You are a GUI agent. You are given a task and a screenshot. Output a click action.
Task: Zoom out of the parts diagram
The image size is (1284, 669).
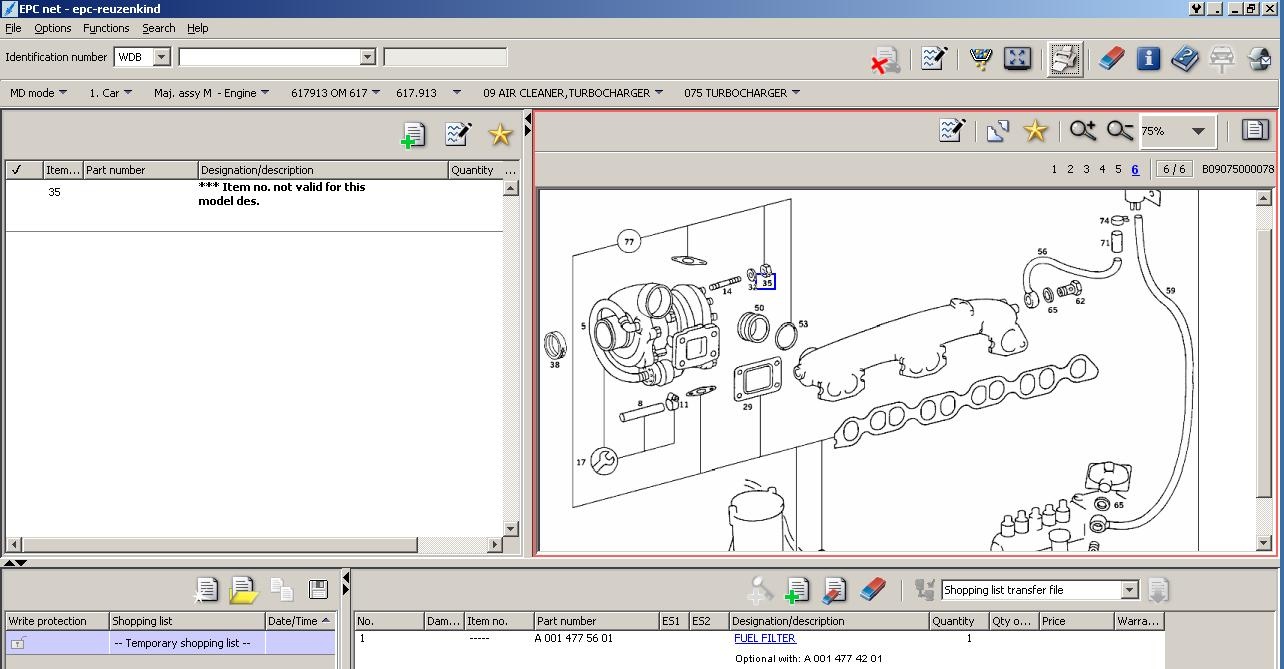pos(1119,130)
